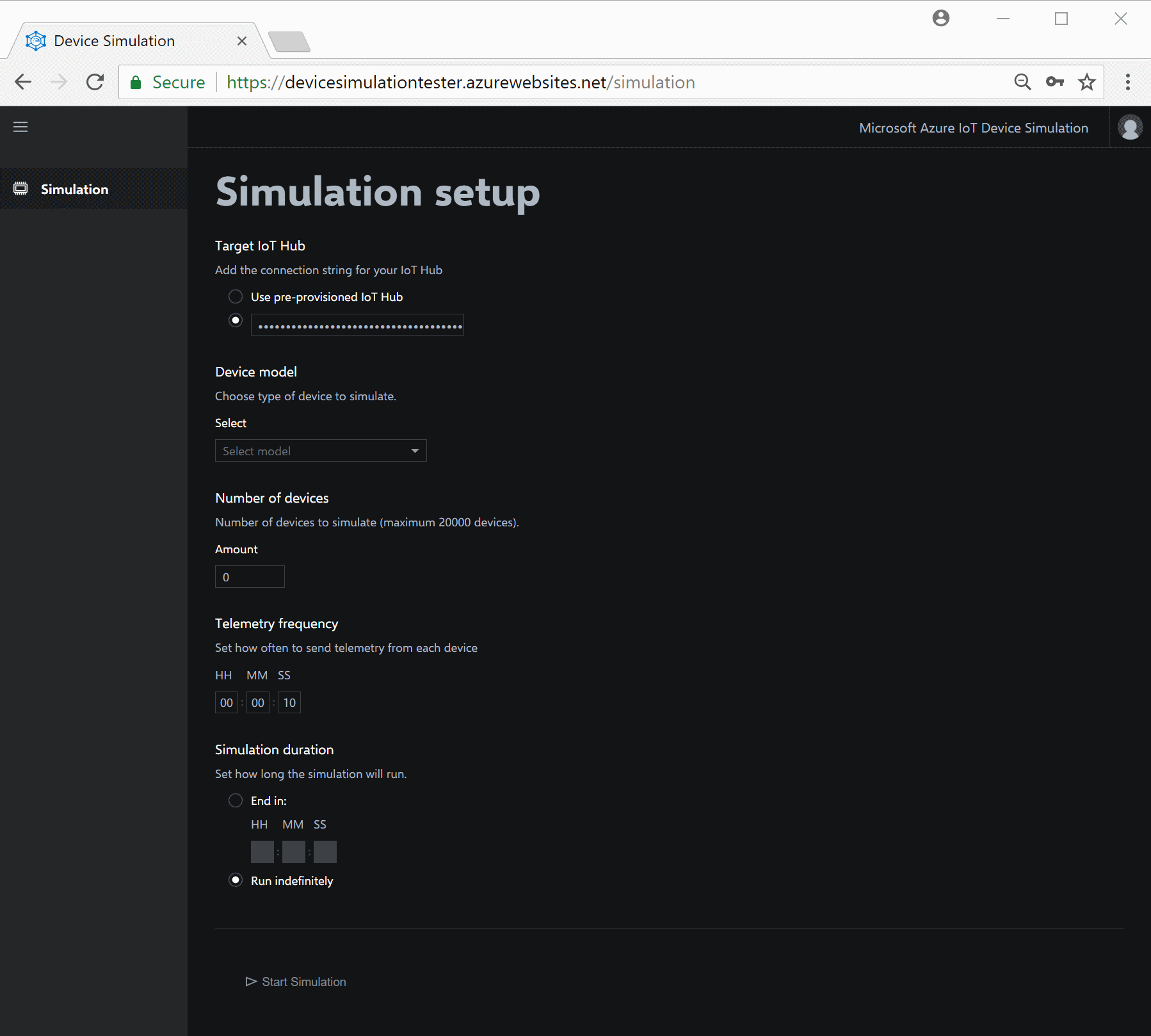Click the Amount input field
The width and height of the screenshot is (1151, 1036).
[x=249, y=576]
